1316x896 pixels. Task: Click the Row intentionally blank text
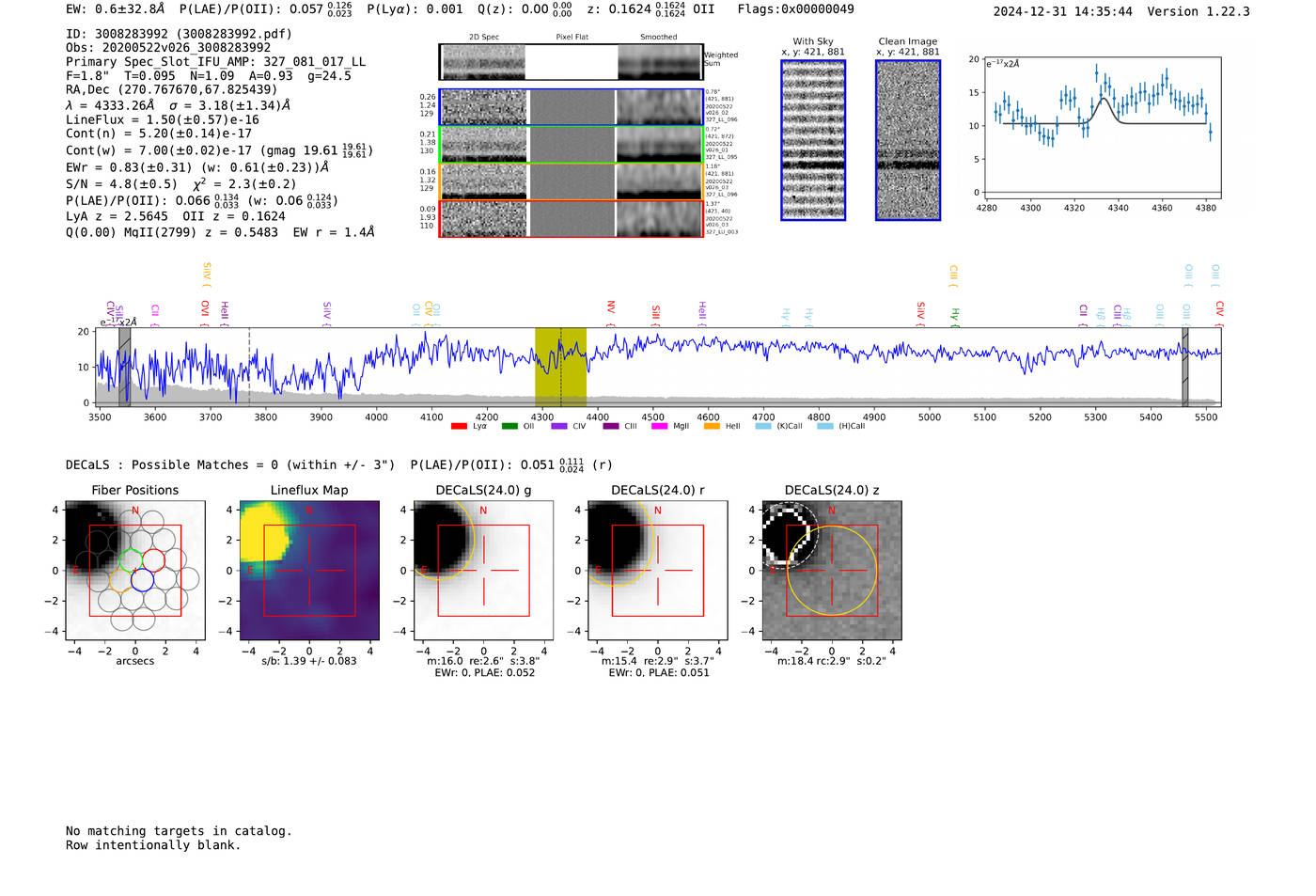click(x=153, y=845)
